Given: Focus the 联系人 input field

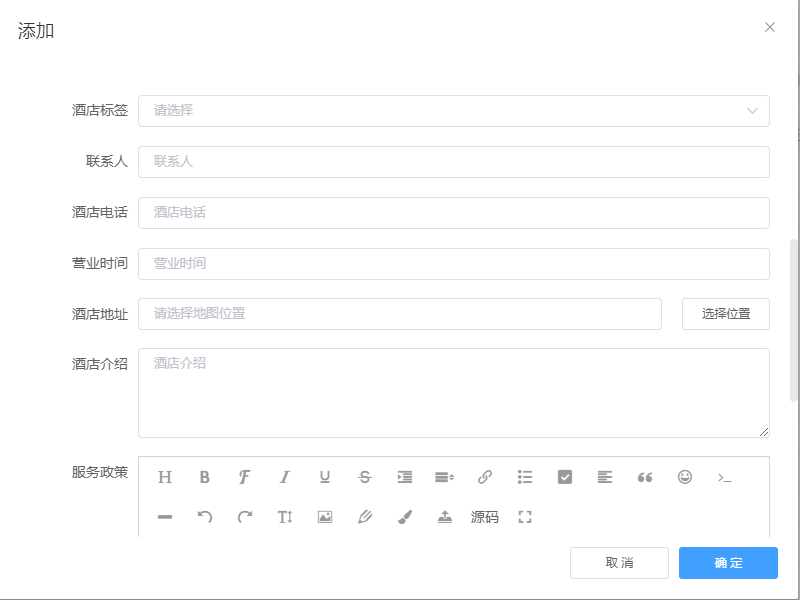Looking at the screenshot, I should click(454, 162).
